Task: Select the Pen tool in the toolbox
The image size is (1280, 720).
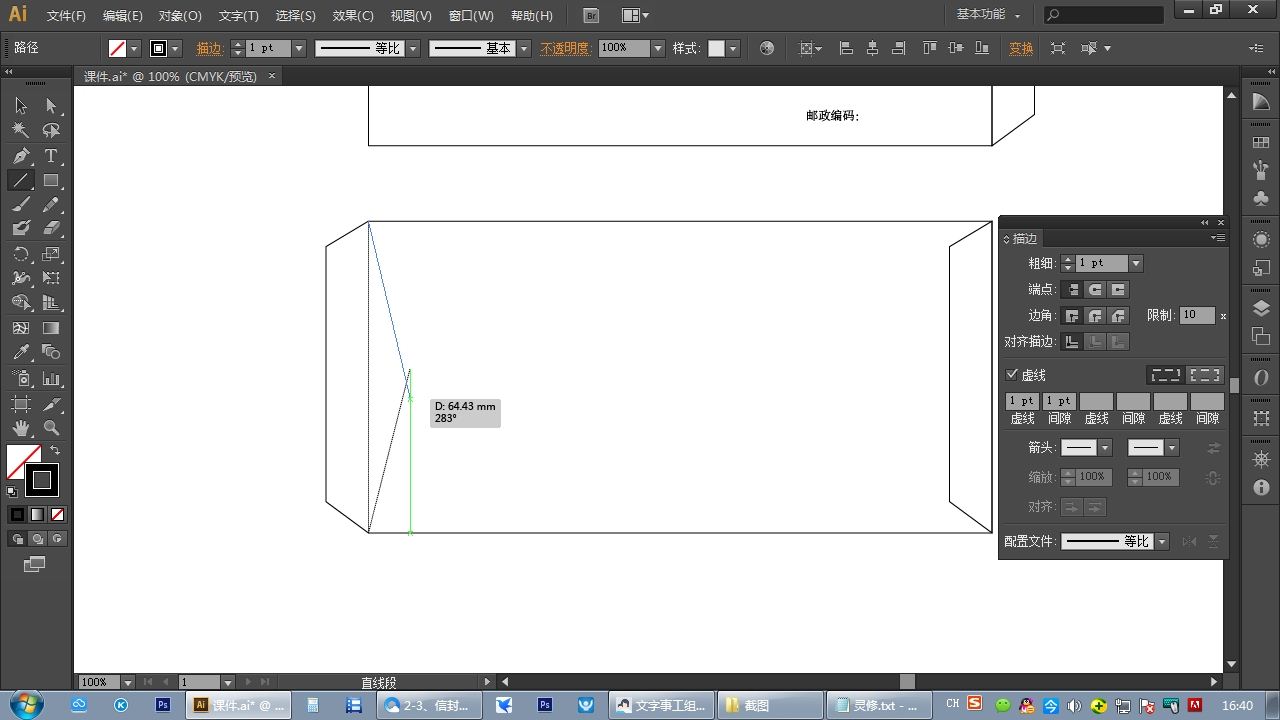Action: point(21,156)
